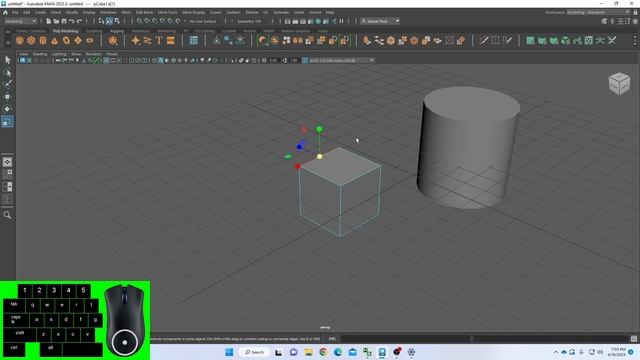
Task: Click the new scene icon in status line
Action: click(x=49, y=21)
